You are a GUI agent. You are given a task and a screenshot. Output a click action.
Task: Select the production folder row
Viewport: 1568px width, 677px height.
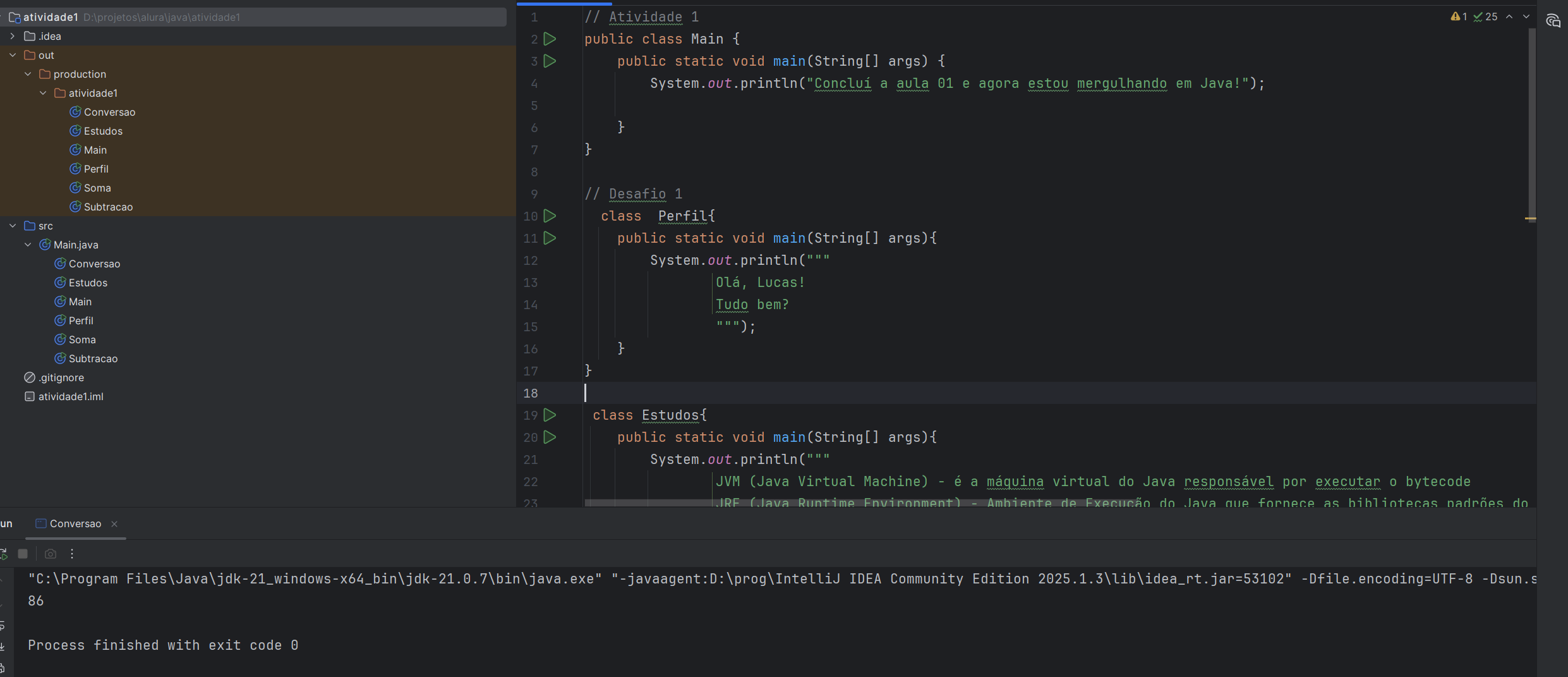(x=258, y=75)
